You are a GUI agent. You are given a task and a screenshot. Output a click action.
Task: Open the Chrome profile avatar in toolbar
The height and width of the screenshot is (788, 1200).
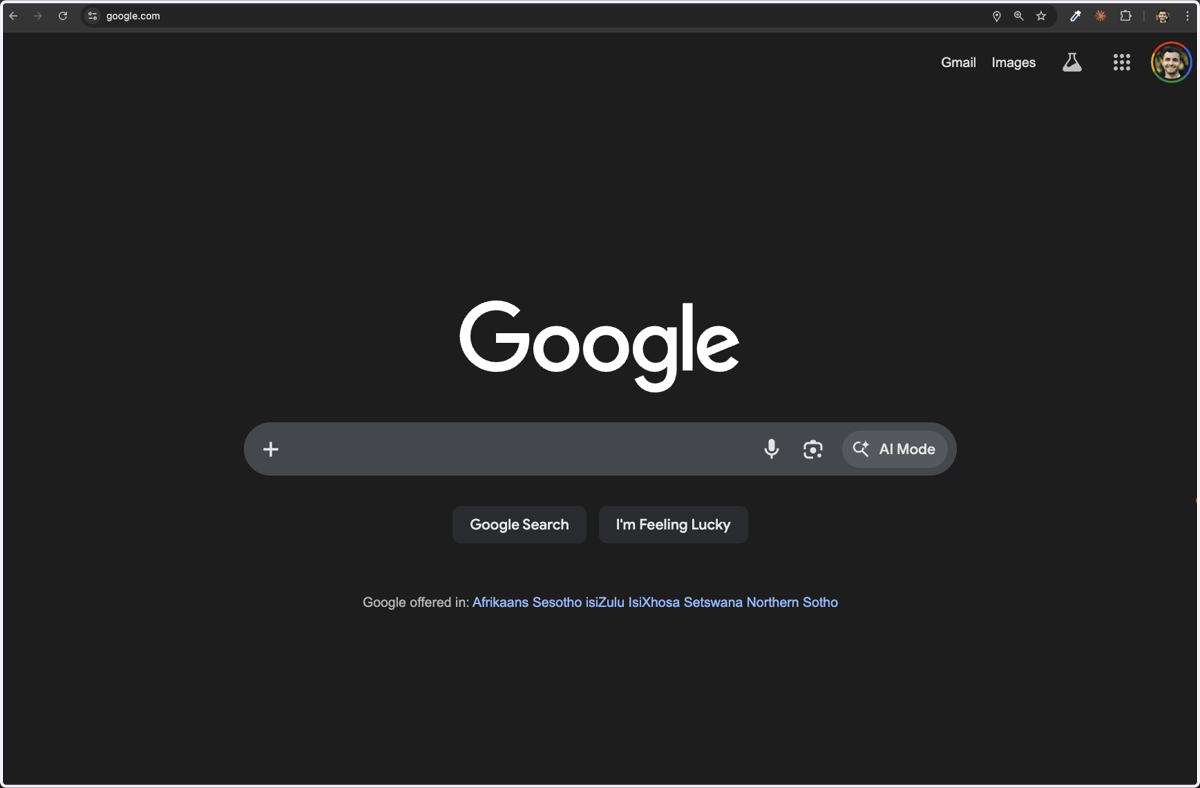click(1162, 16)
